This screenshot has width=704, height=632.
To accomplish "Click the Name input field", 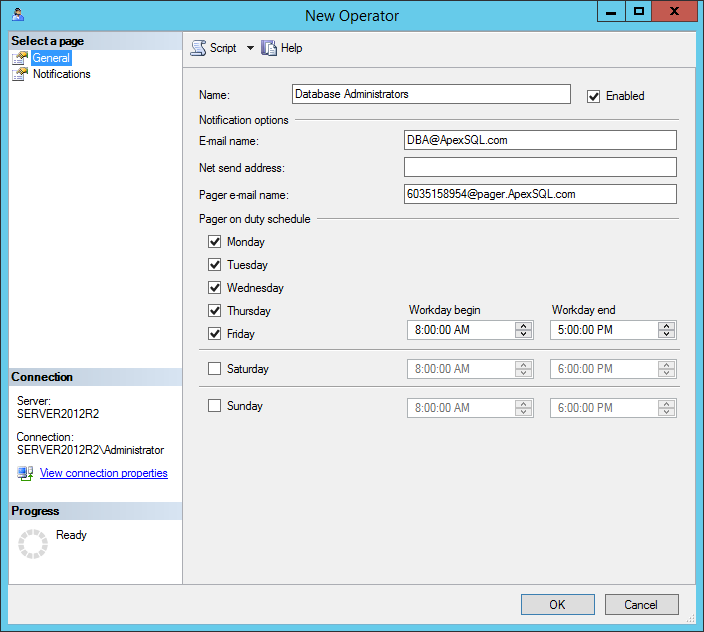I will [431, 94].
